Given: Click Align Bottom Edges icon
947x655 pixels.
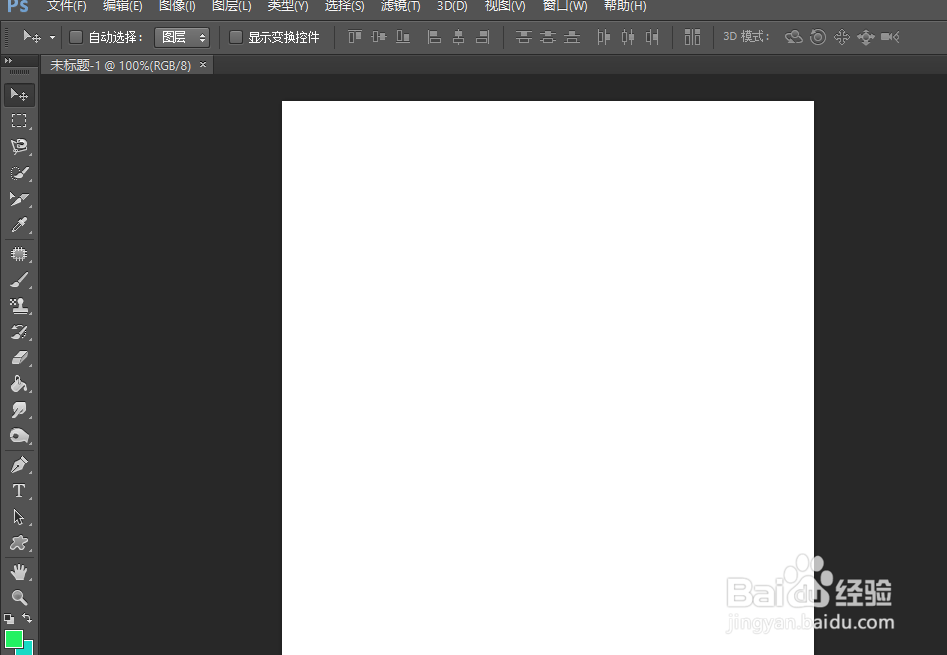Looking at the screenshot, I should [403, 37].
